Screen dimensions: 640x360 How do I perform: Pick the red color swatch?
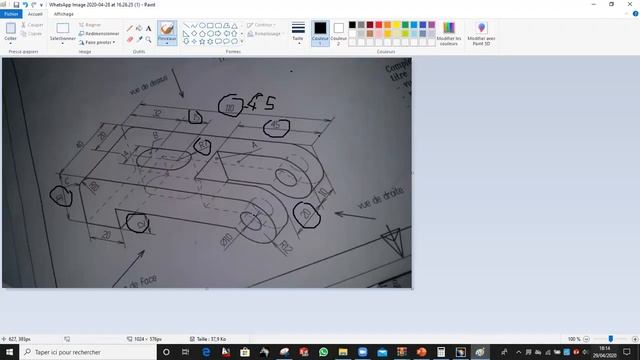coord(379,25)
